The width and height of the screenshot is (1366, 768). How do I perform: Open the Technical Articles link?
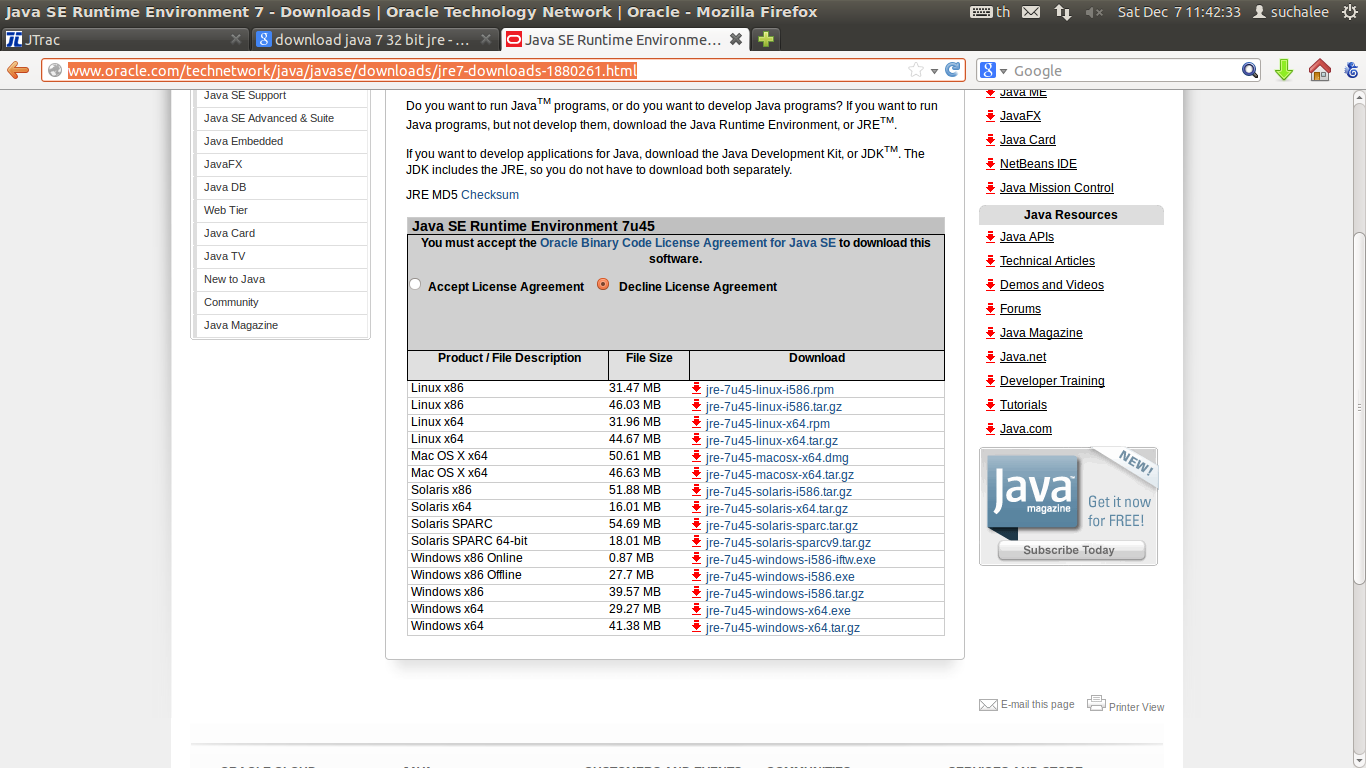click(x=1047, y=261)
